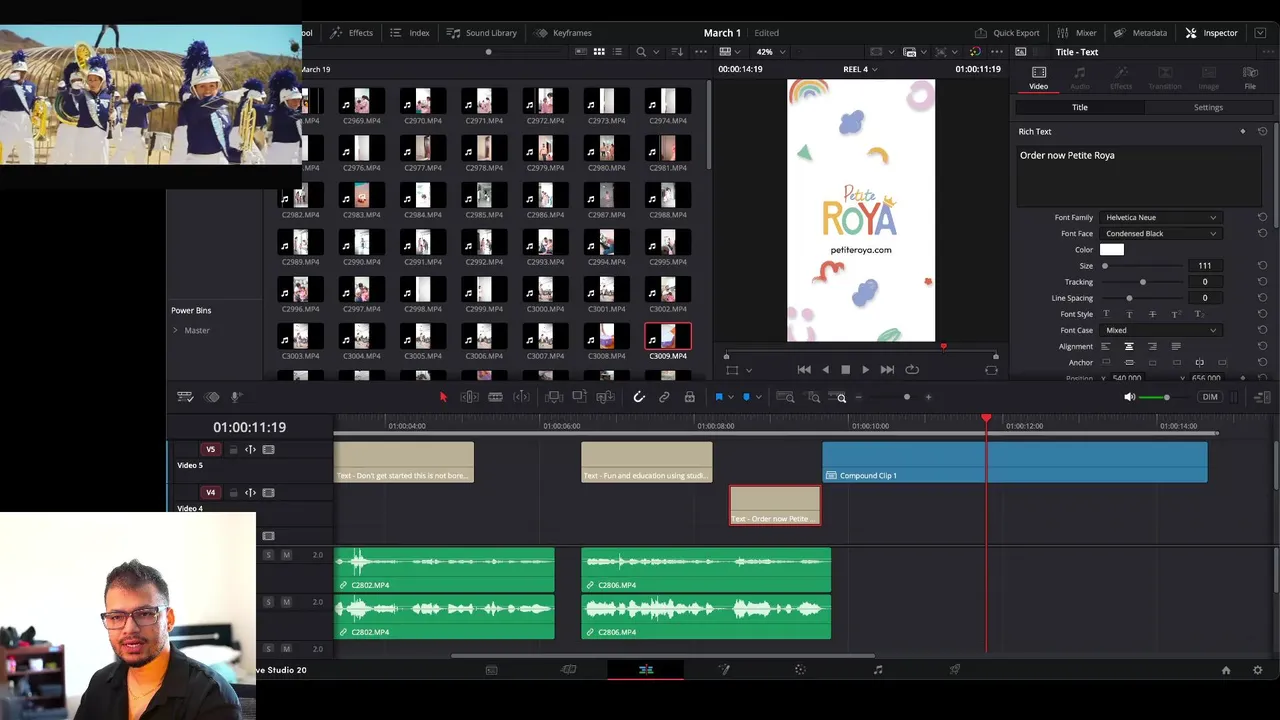
Task: Select the C3009.MP4 clip thumbnail
Action: [x=668, y=337]
